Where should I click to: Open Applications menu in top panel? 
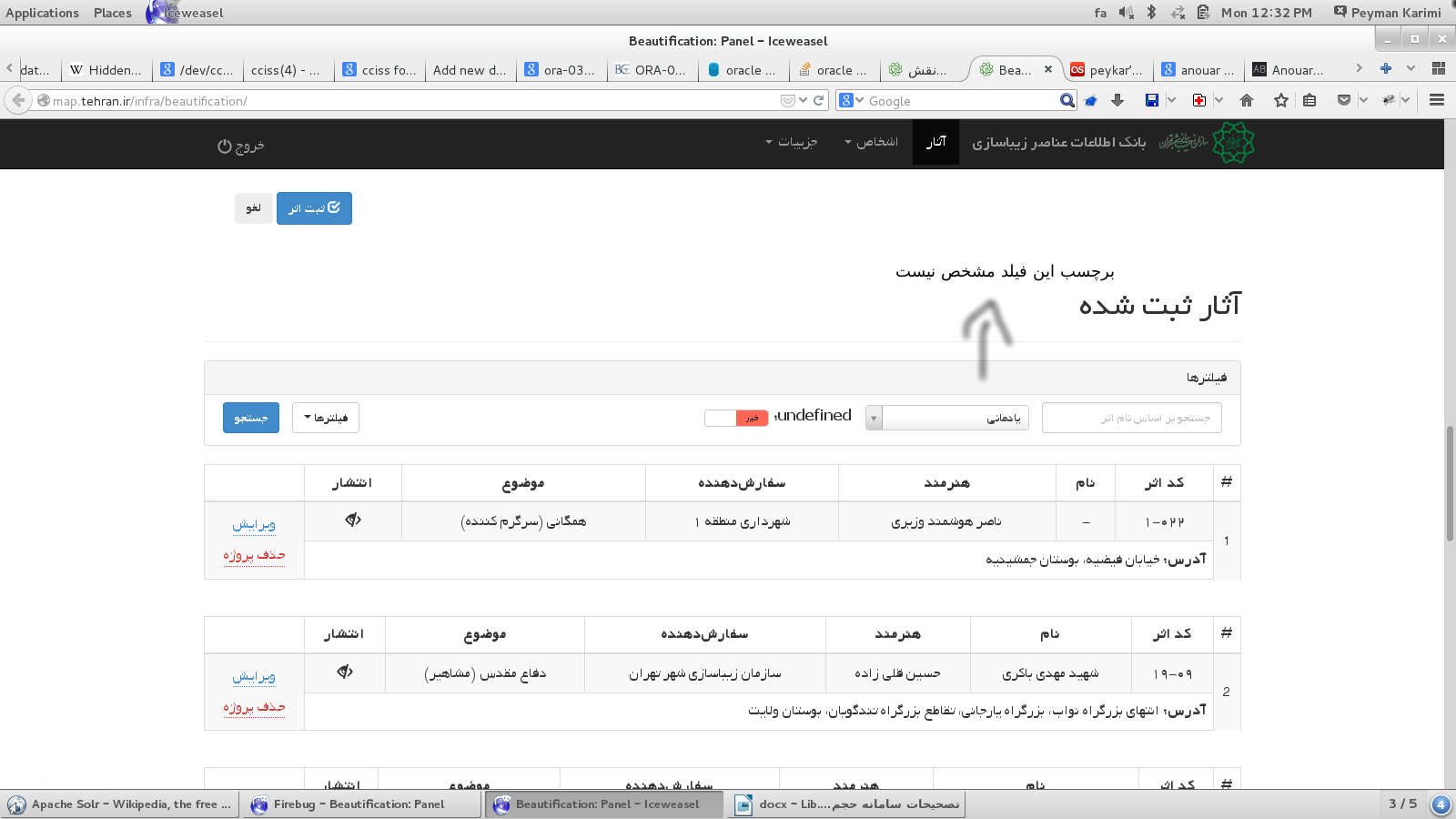pyautogui.click(x=42, y=13)
